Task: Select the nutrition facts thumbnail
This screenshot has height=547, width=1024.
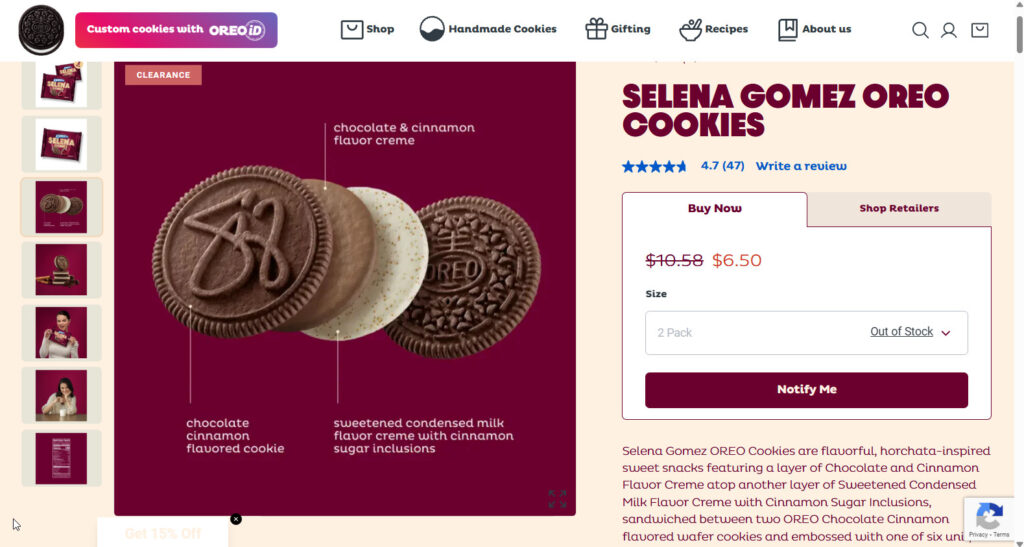Action: pyautogui.click(x=61, y=458)
